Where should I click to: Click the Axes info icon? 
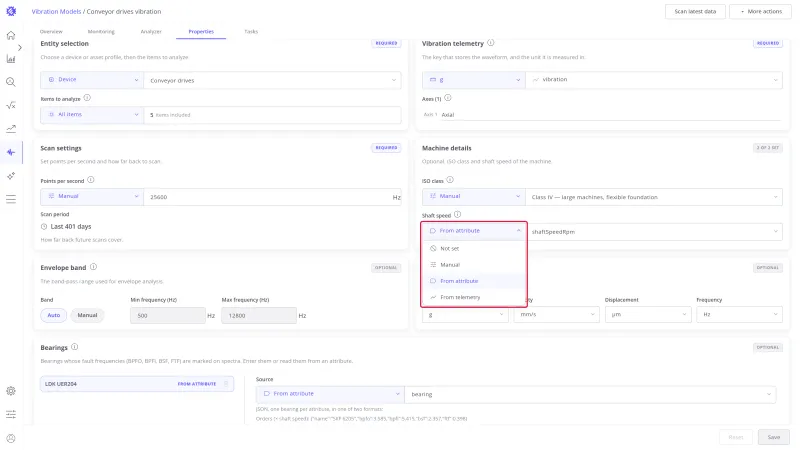click(447, 98)
